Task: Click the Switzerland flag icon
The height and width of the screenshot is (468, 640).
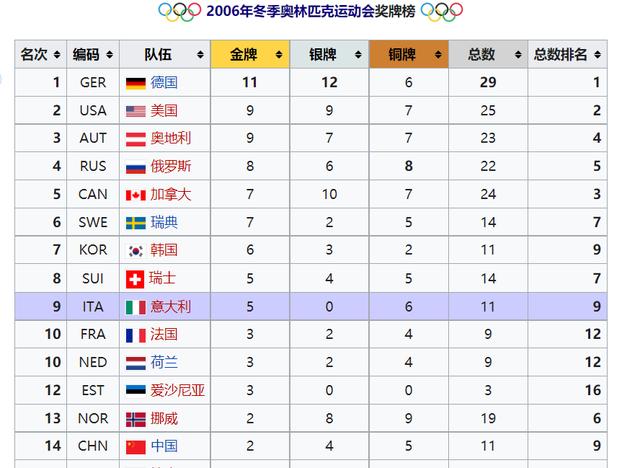Action: 135,279
